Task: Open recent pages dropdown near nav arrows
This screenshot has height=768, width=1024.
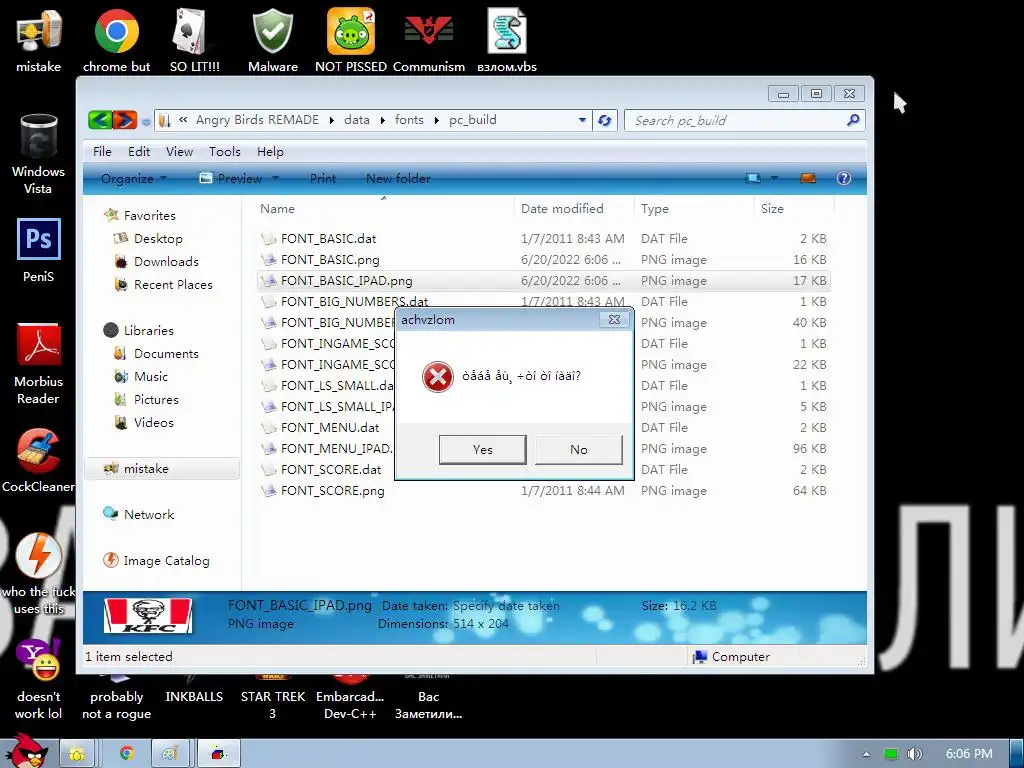Action: click(146, 121)
